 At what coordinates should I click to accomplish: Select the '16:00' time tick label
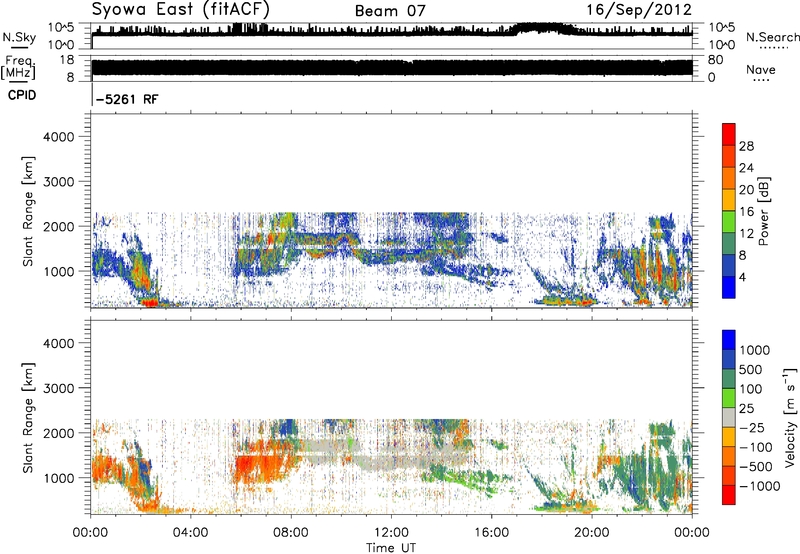pyautogui.click(x=491, y=533)
